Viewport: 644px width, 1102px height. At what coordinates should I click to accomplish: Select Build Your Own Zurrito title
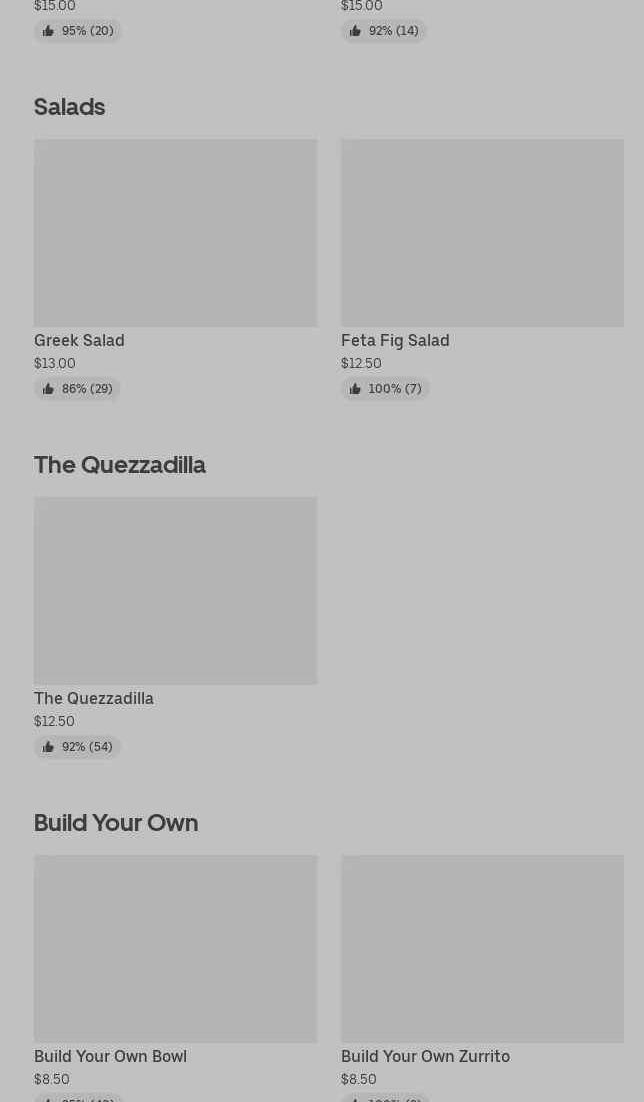pyautogui.click(x=425, y=1057)
